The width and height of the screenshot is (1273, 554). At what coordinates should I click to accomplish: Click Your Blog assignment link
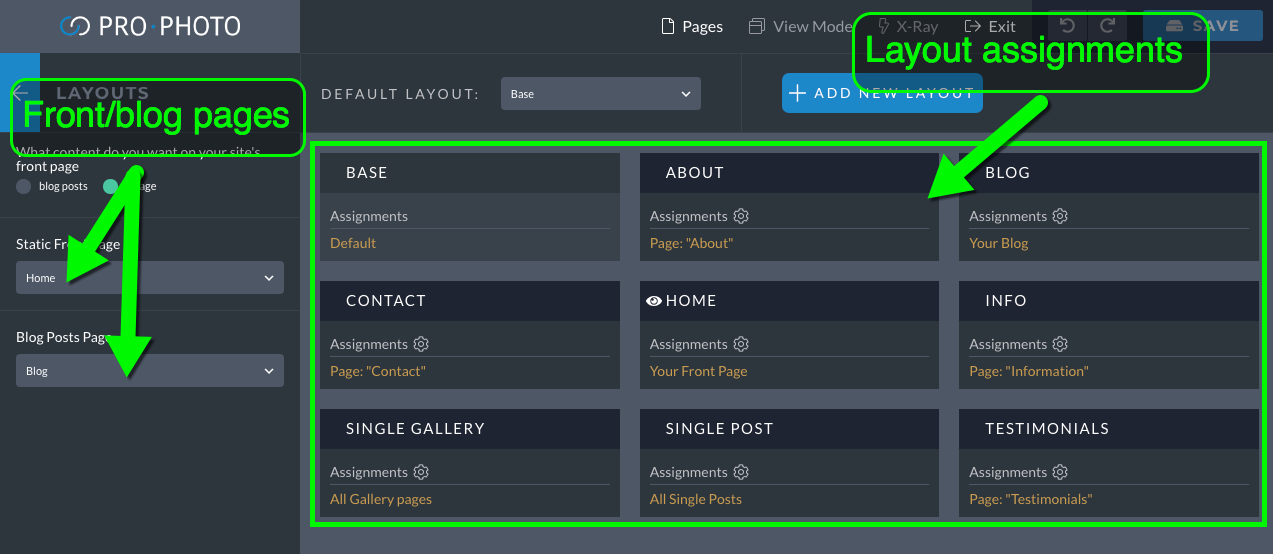point(998,243)
